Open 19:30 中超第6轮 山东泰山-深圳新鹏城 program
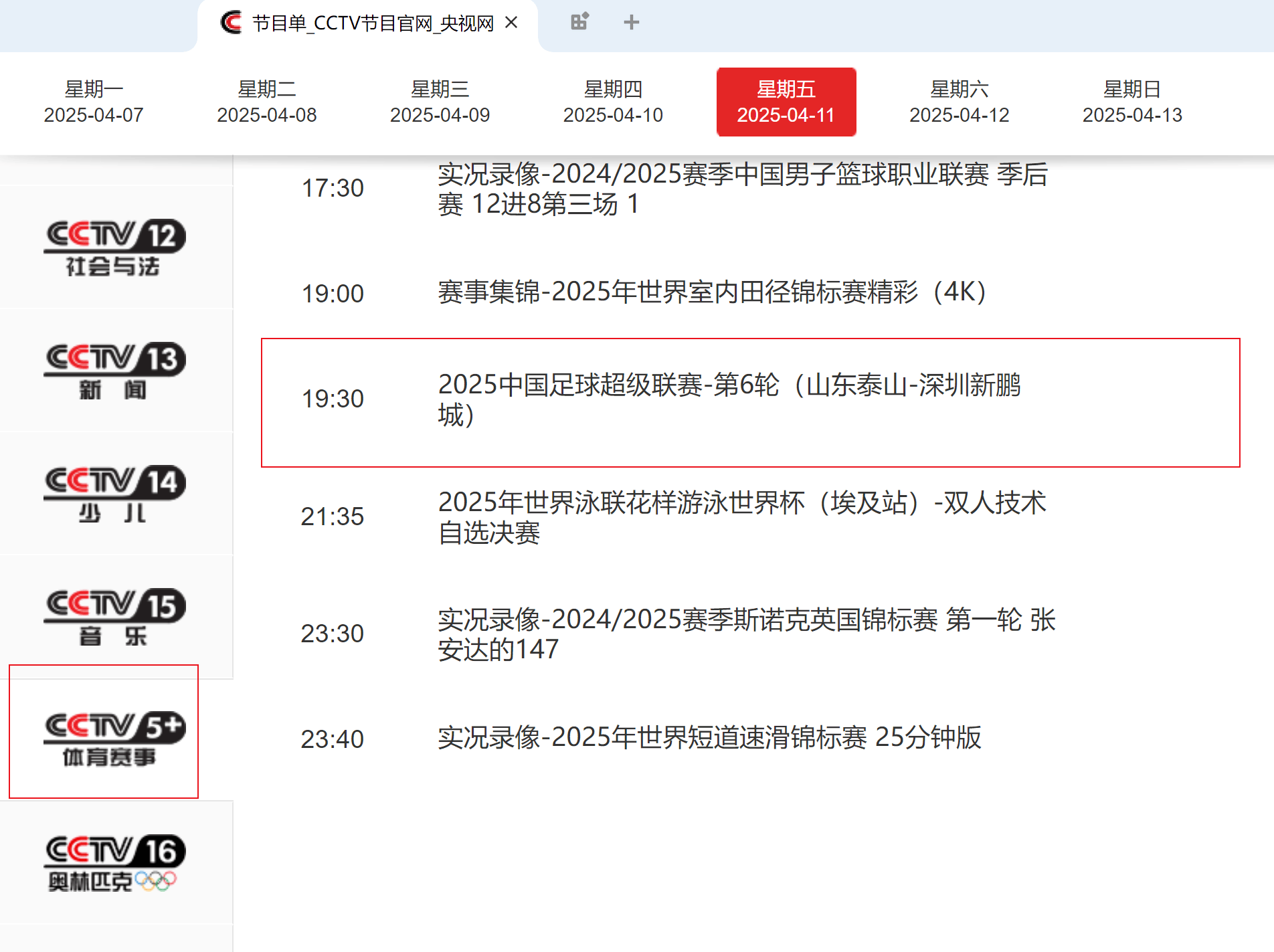 [729, 399]
